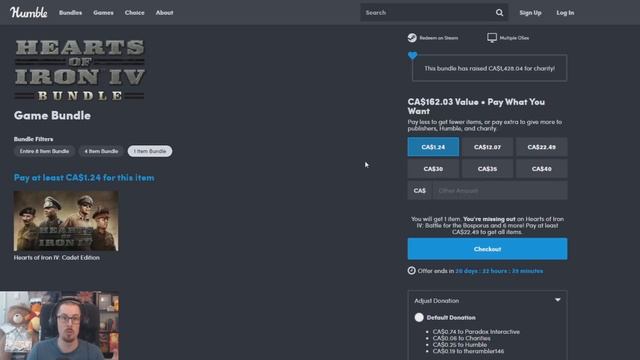Choose the CA$40 price button
This screenshot has height=360, width=640.
542,169
